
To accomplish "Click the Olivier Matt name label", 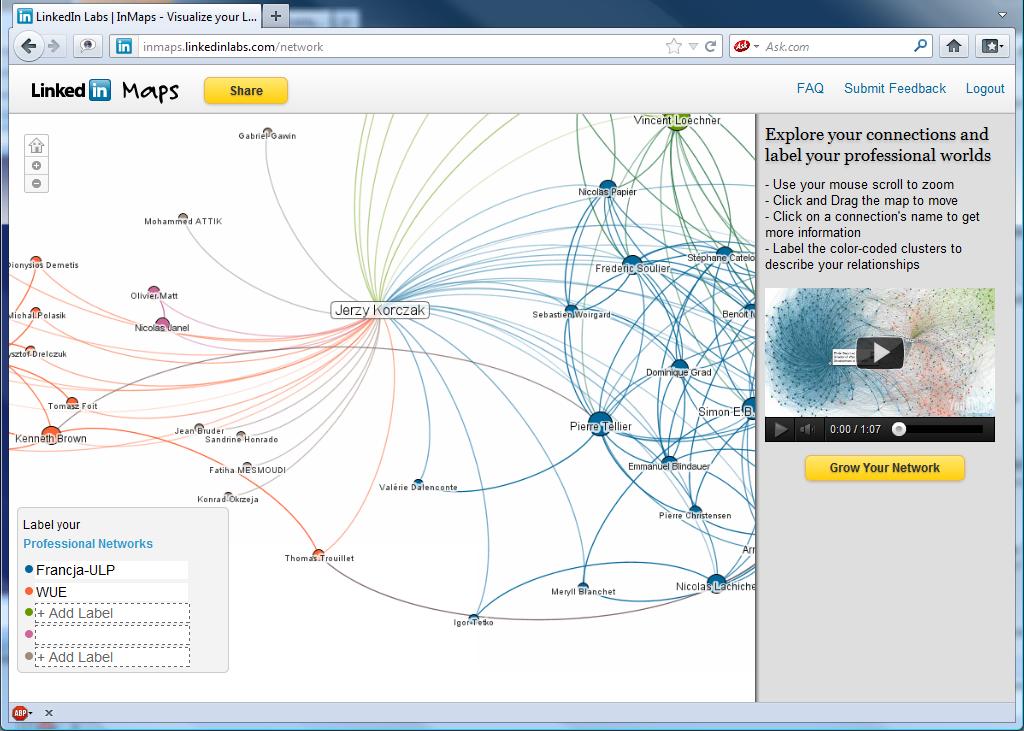I will point(154,295).
